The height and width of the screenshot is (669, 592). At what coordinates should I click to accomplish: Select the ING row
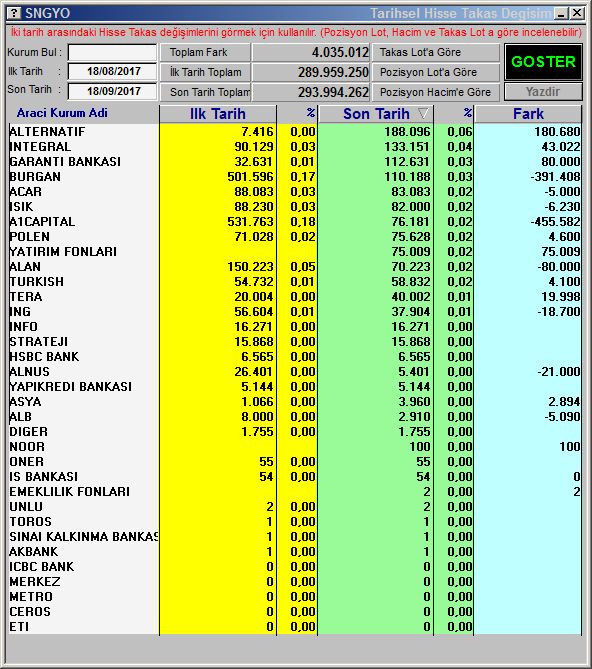point(295,311)
